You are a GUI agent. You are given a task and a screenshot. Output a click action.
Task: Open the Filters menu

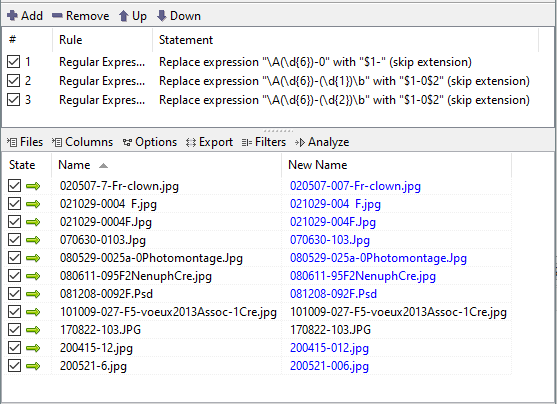click(264, 142)
